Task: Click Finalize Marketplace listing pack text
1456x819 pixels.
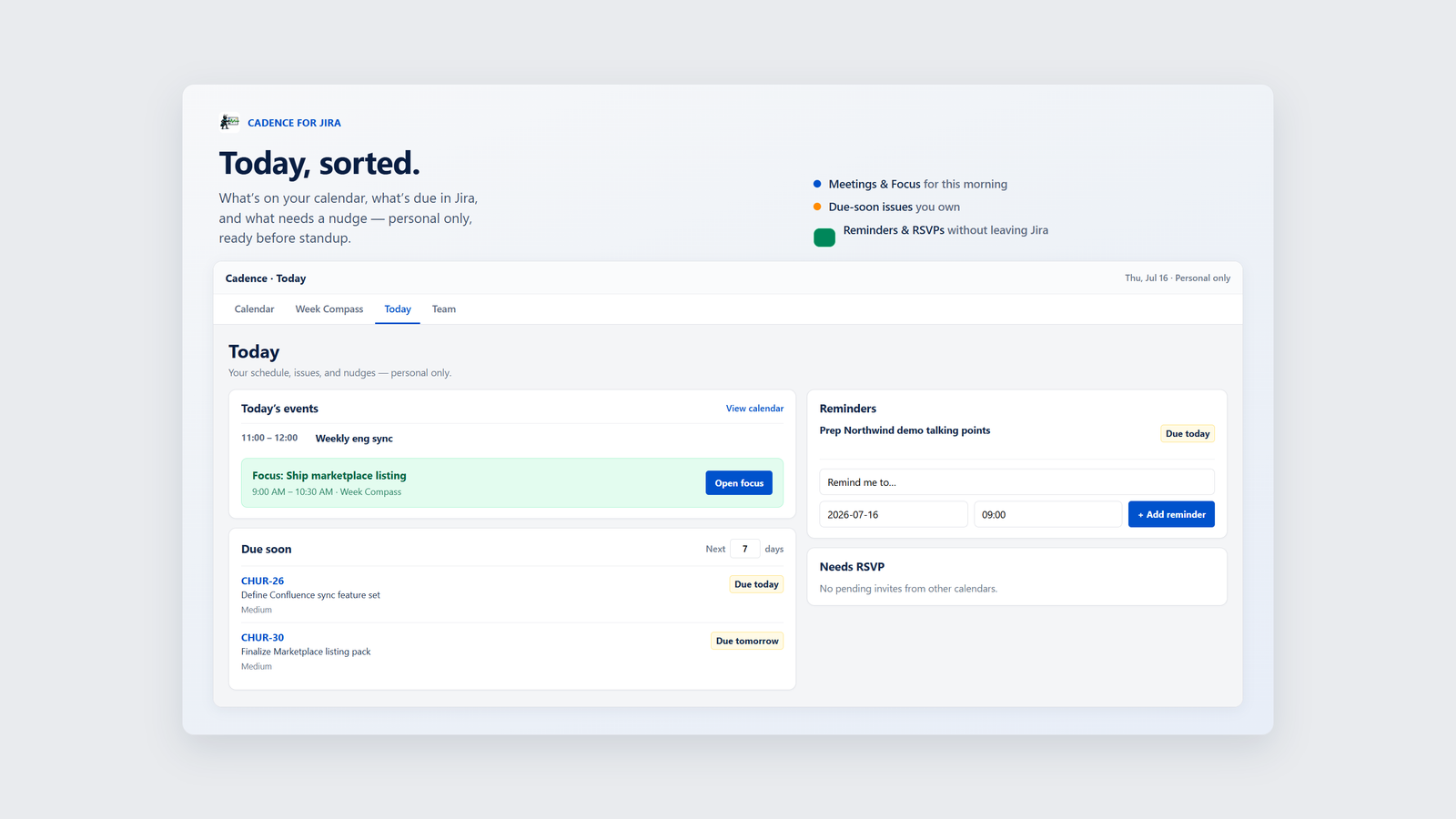Action: click(x=306, y=652)
